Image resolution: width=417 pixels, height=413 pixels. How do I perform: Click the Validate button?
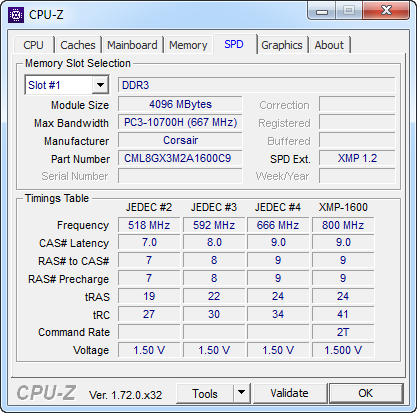click(289, 393)
